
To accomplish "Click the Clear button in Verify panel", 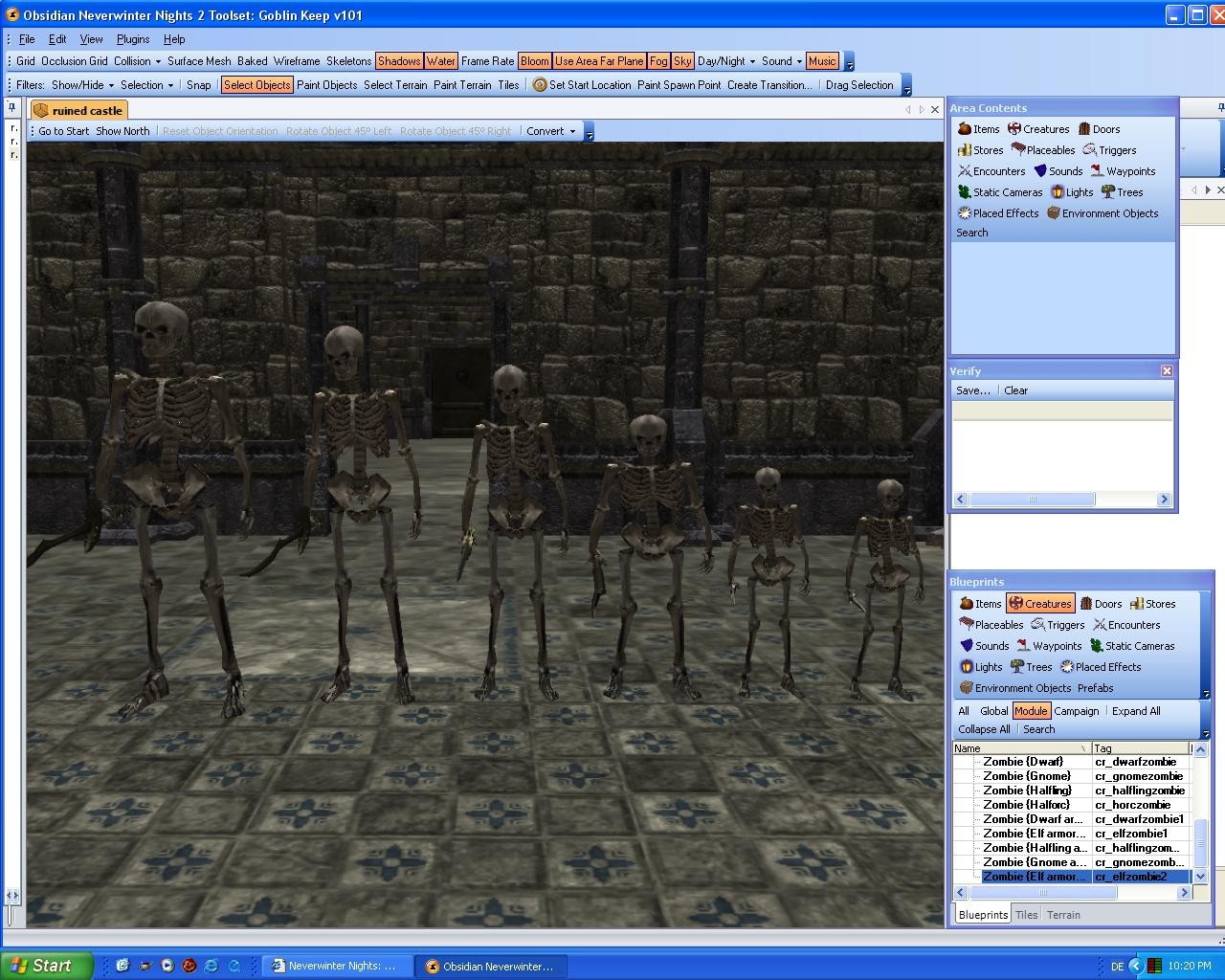I will pyautogui.click(x=1015, y=390).
